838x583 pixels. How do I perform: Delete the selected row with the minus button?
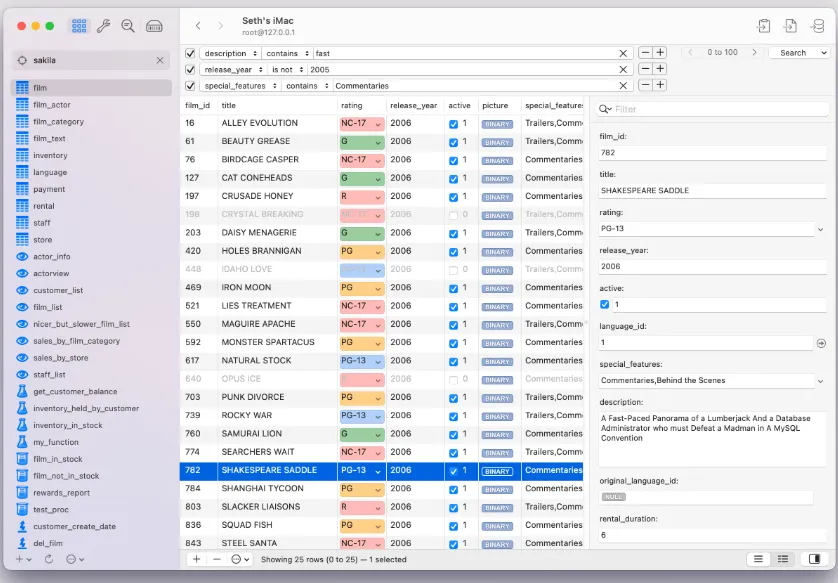click(x=216, y=559)
